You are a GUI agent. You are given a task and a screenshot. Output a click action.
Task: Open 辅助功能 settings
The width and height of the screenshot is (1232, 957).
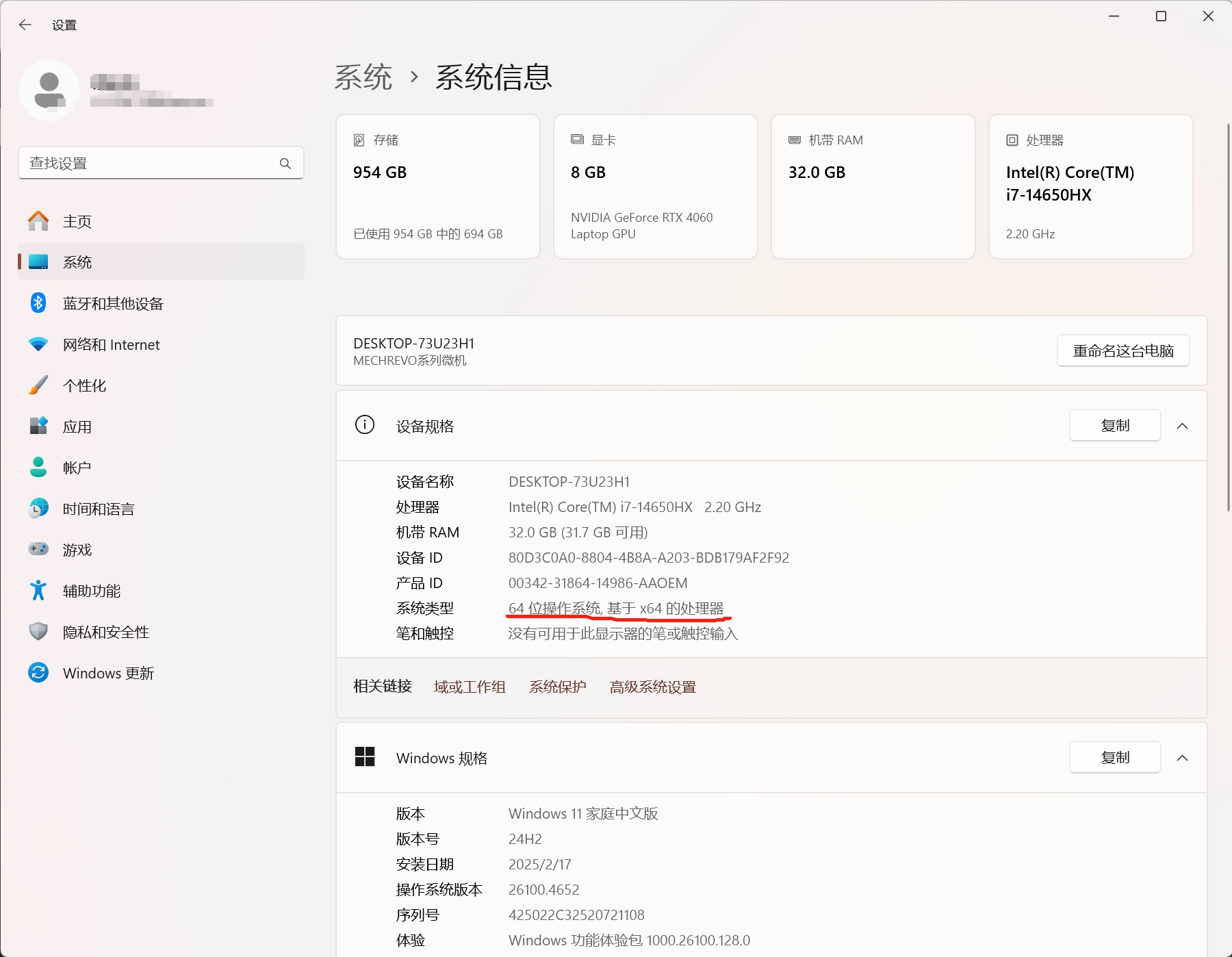tap(162, 591)
